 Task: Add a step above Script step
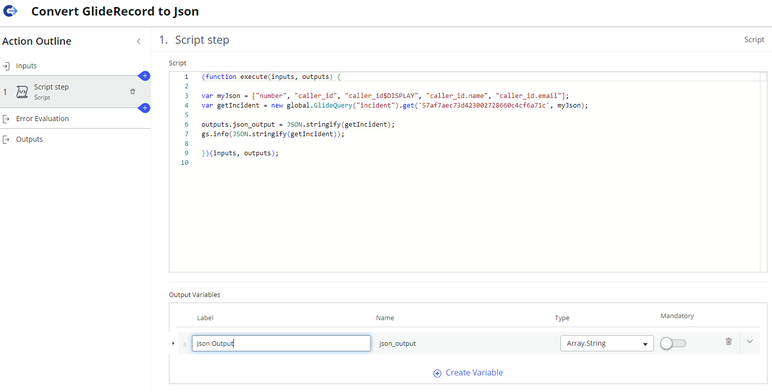coord(144,76)
